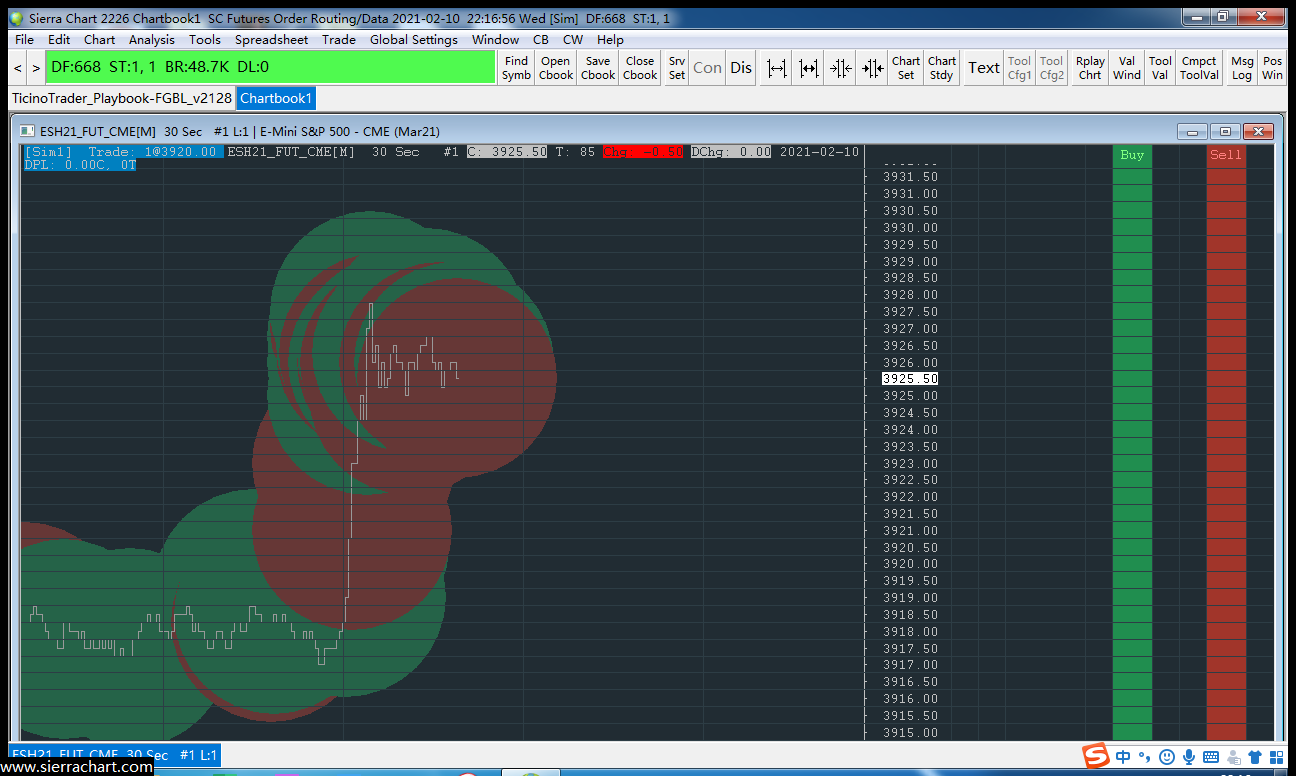Open the Tools menu
Viewport: 1296px width, 776px height.
(205, 40)
